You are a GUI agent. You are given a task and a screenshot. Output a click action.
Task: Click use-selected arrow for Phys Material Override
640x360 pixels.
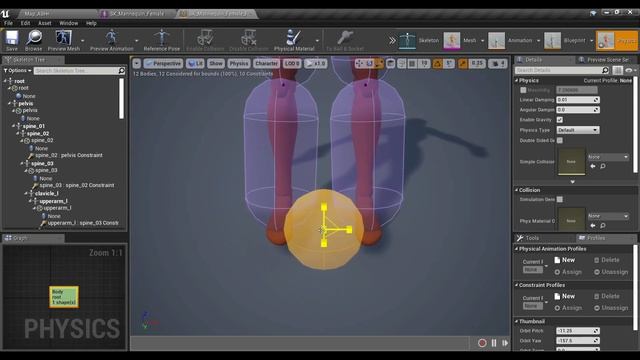(593, 225)
